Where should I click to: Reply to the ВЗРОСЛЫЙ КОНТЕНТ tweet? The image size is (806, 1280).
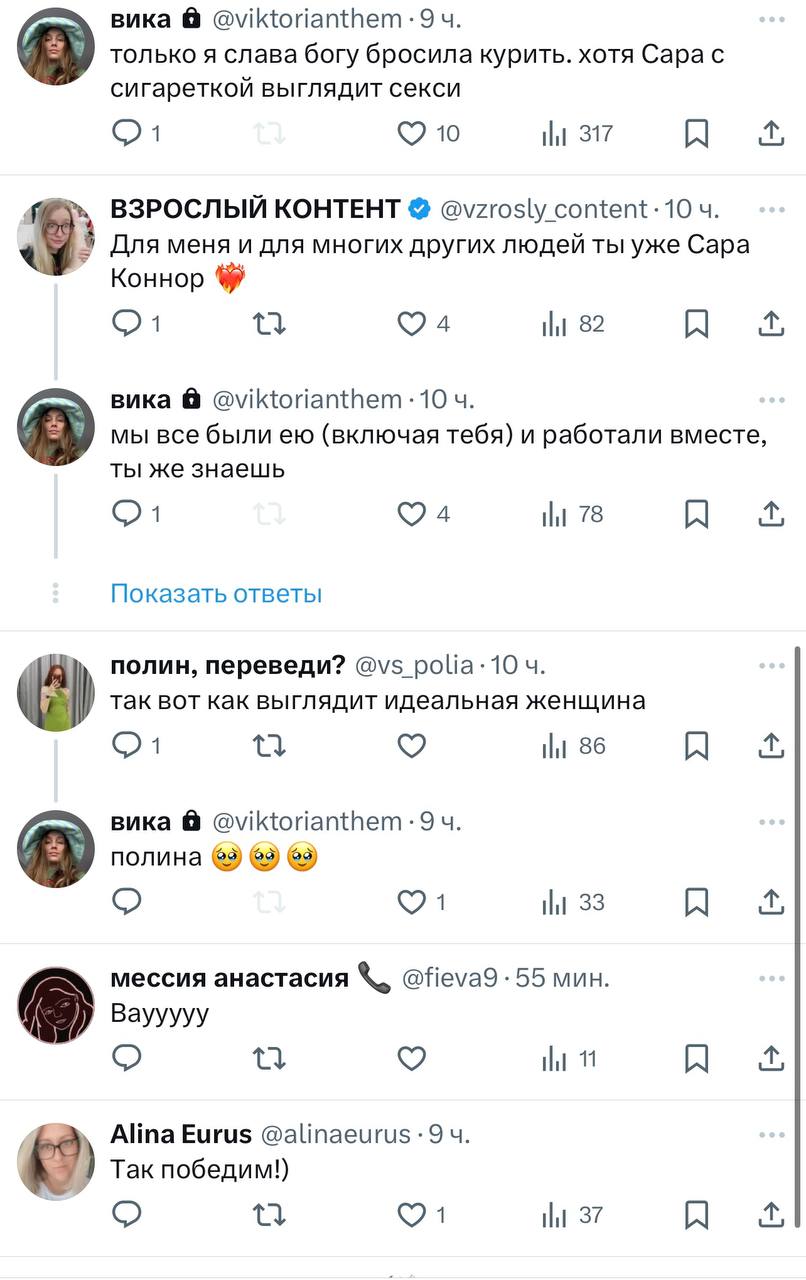pyautogui.click(x=127, y=324)
